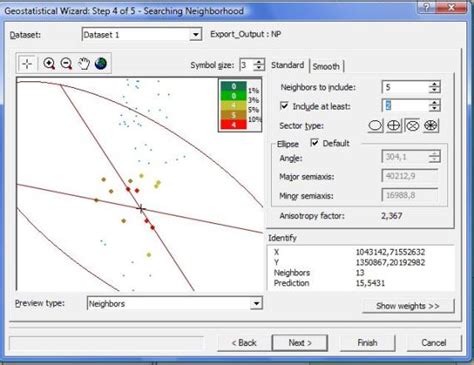Choose the one-sector ellipse type
The image size is (474, 365).
click(x=375, y=126)
